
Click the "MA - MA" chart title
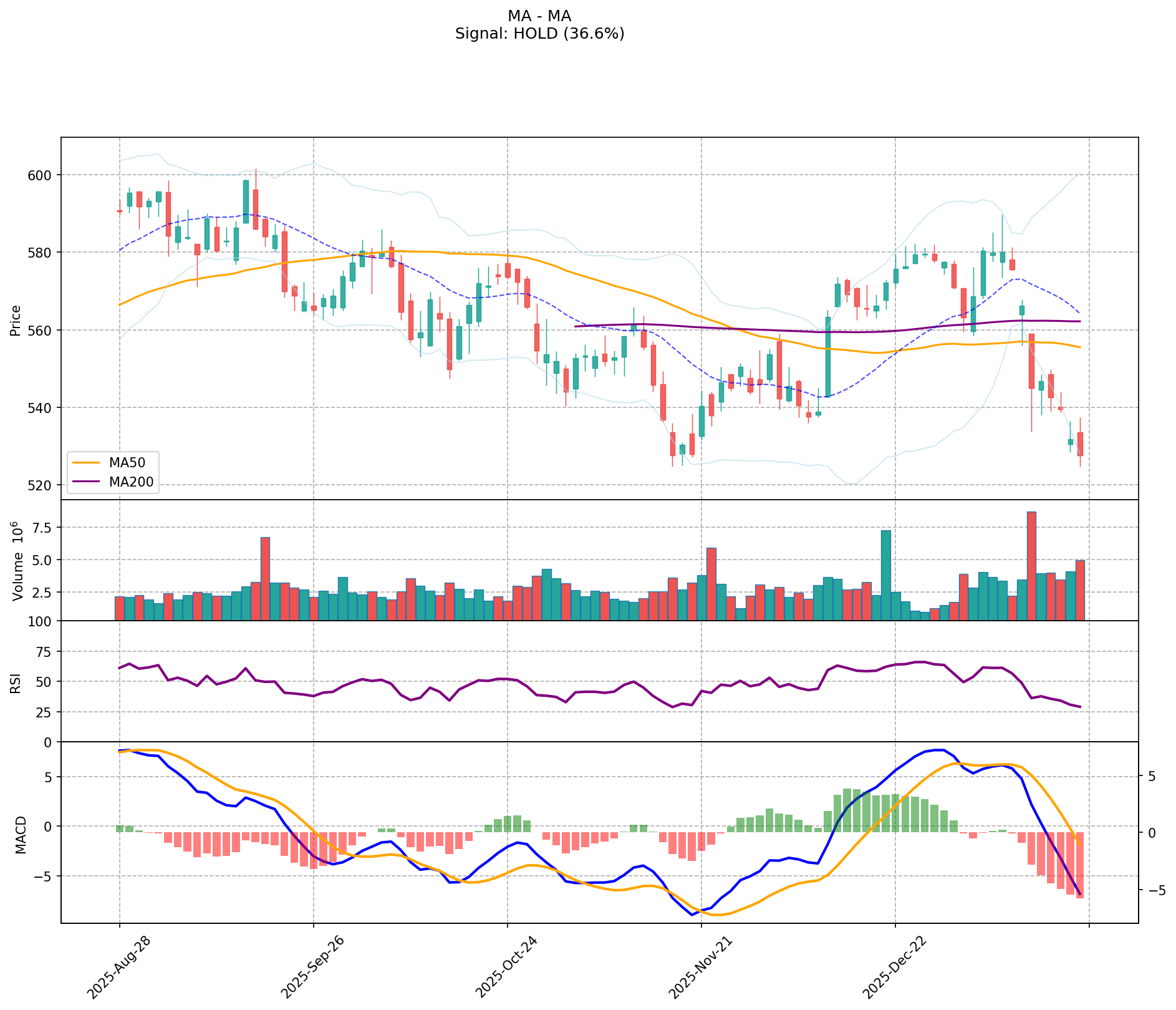click(x=539, y=16)
